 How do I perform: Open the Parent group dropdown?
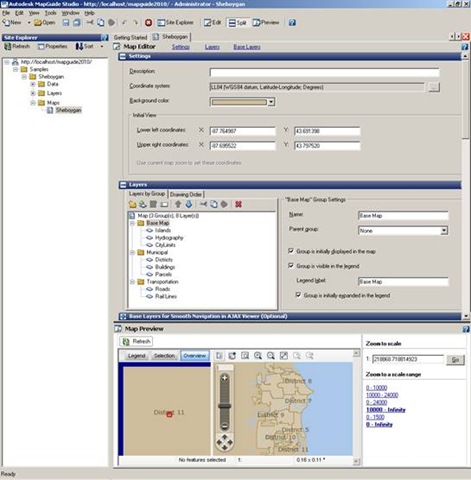coord(444,230)
